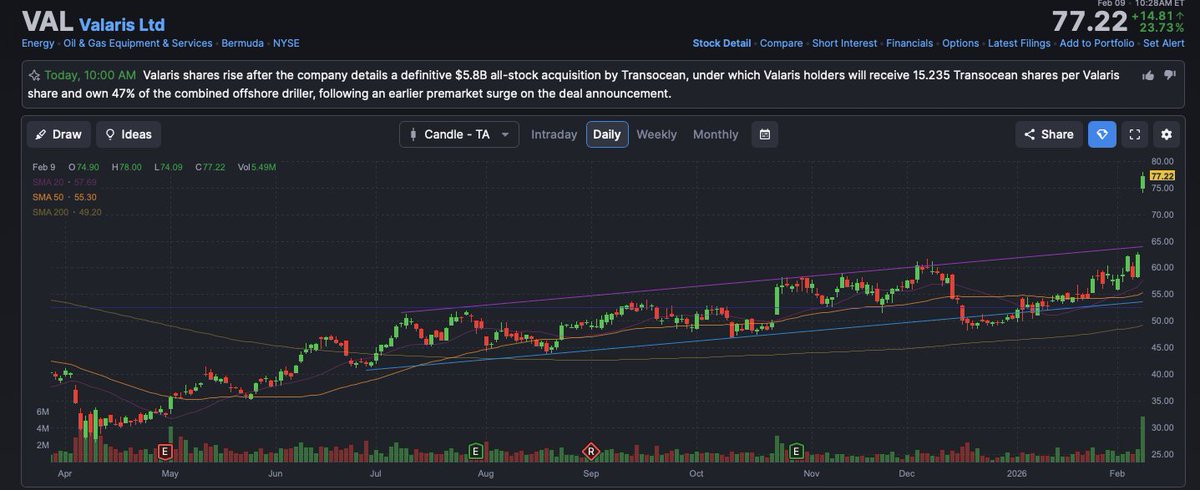Click the tall volume bar at February
This screenshot has height=490, width=1200.
(1142, 440)
